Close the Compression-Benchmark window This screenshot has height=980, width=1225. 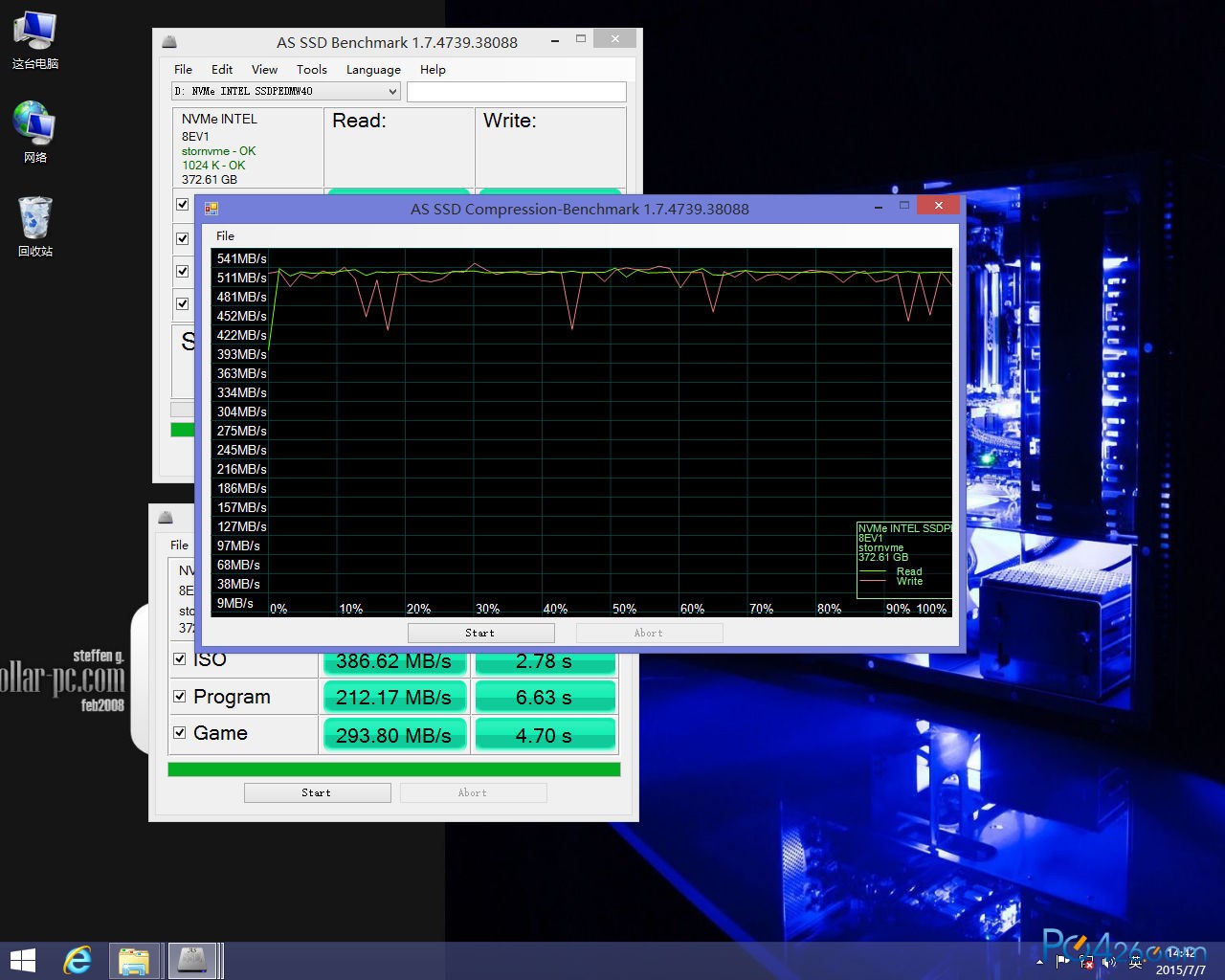pyautogui.click(x=938, y=205)
